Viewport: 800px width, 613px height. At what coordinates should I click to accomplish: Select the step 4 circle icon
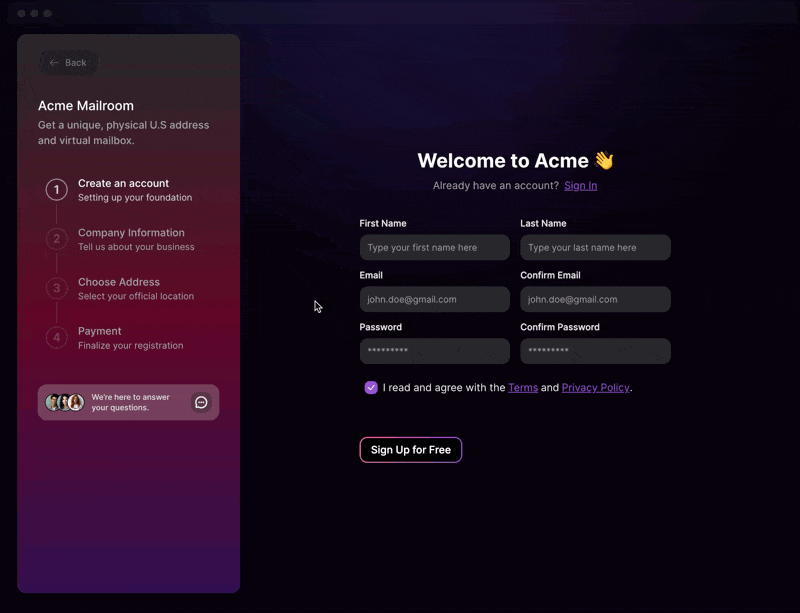(x=57, y=337)
